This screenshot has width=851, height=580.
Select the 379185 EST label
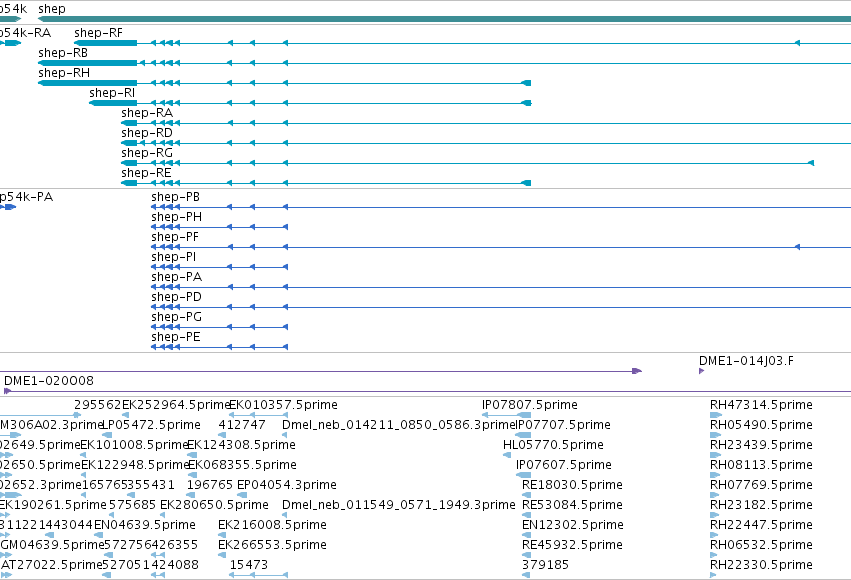(x=545, y=566)
